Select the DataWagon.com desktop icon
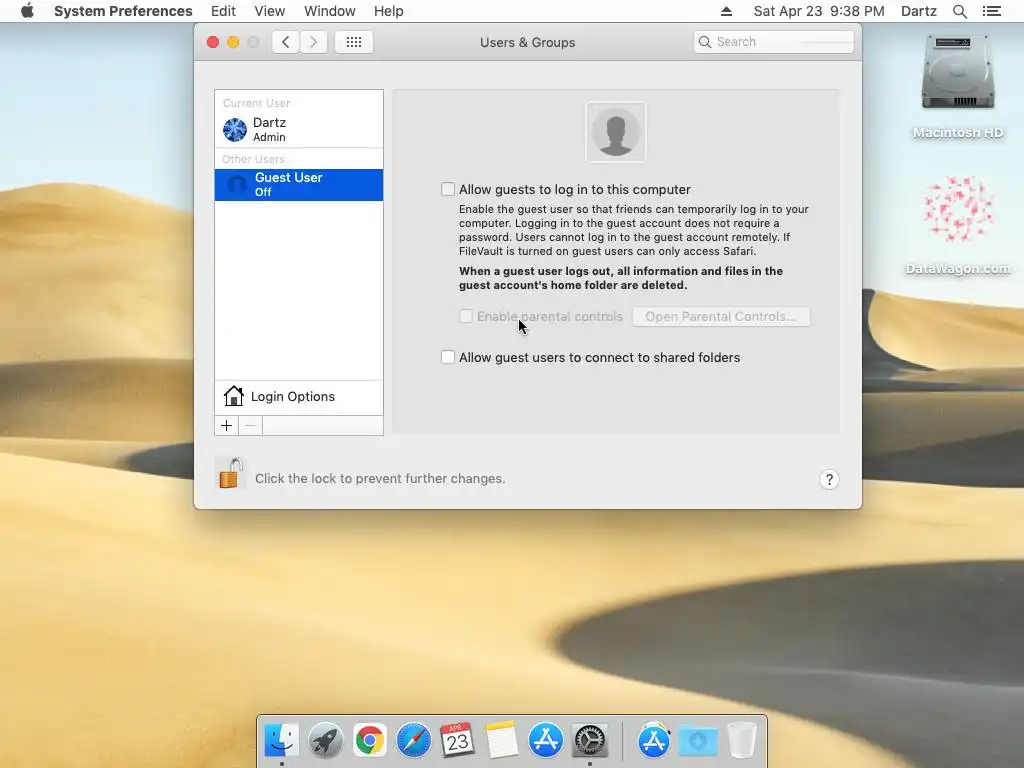1024x768 pixels. point(957,225)
